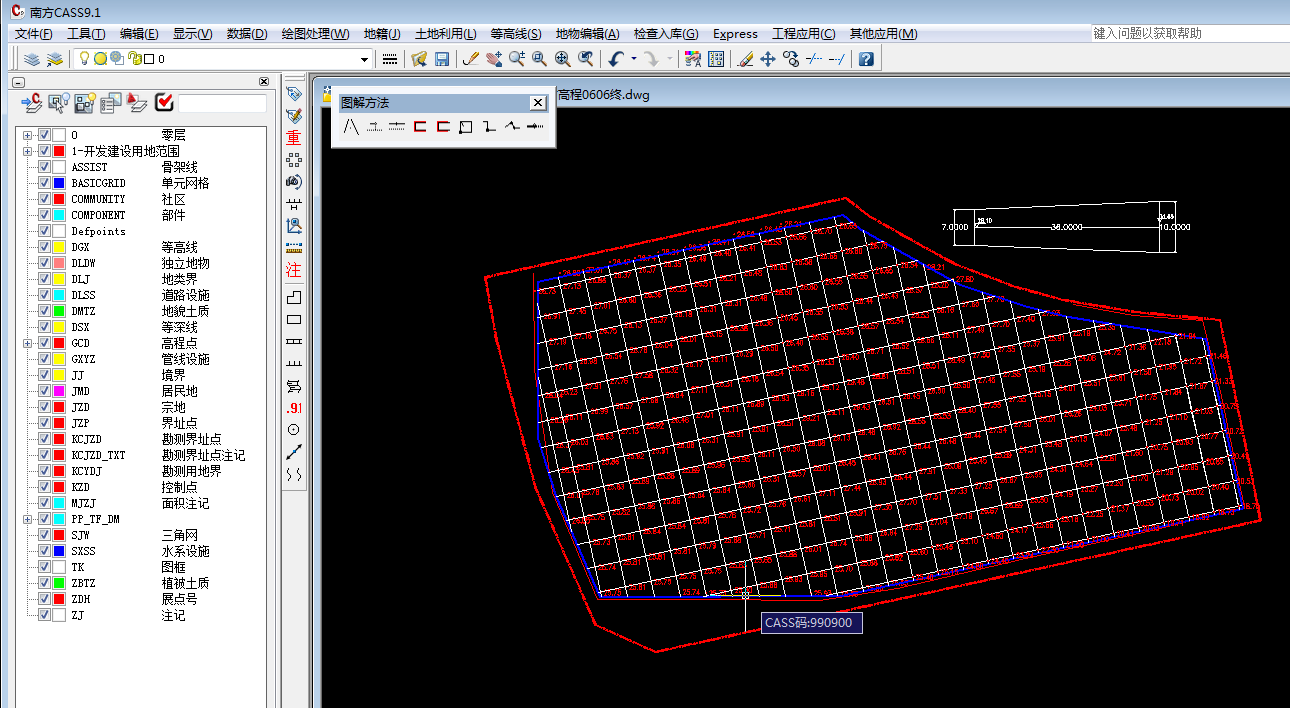The width and height of the screenshot is (1290, 708).
Task: Close the layer panel with X button
Action: tap(264, 81)
